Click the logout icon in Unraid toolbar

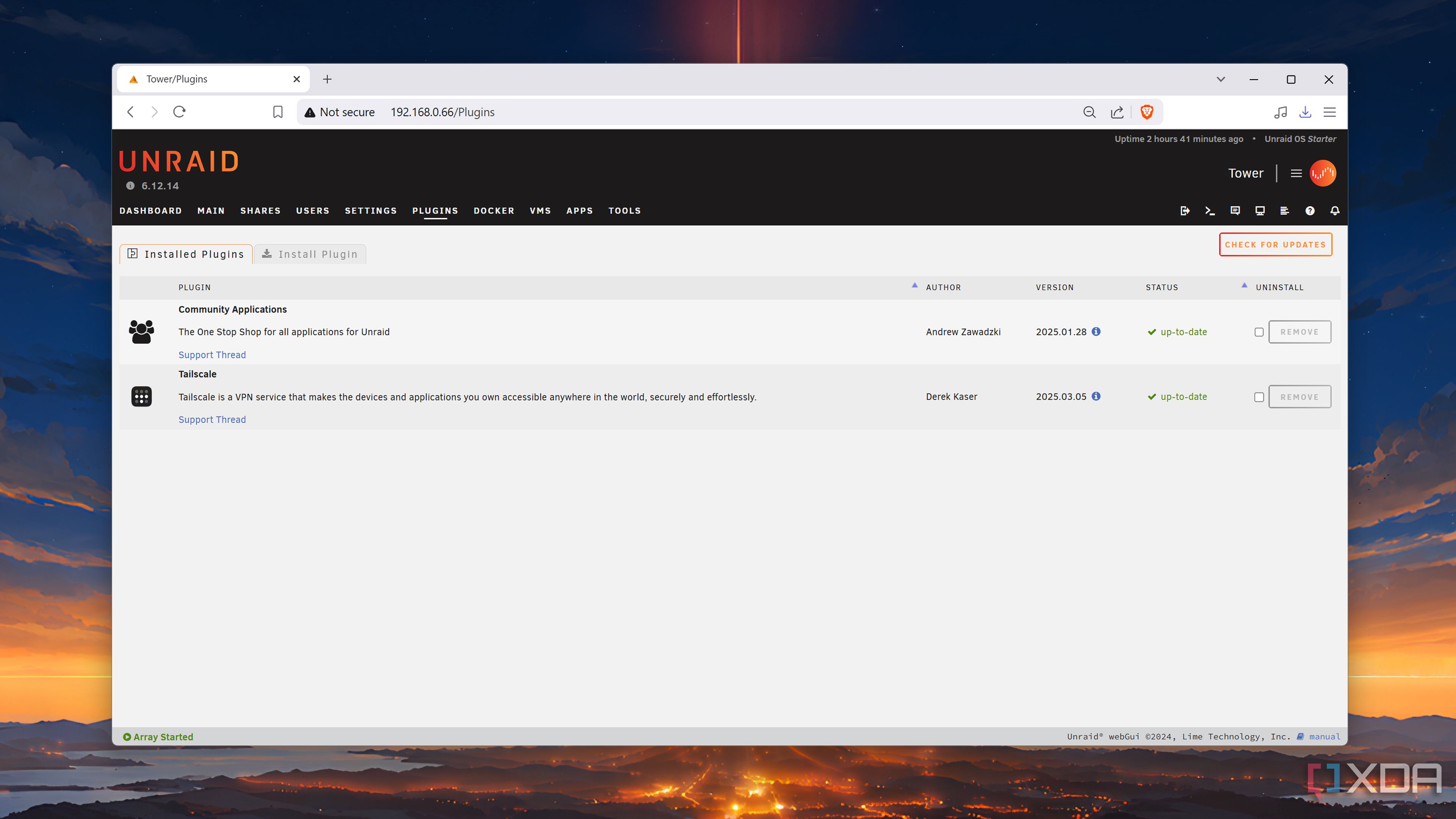coord(1185,211)
